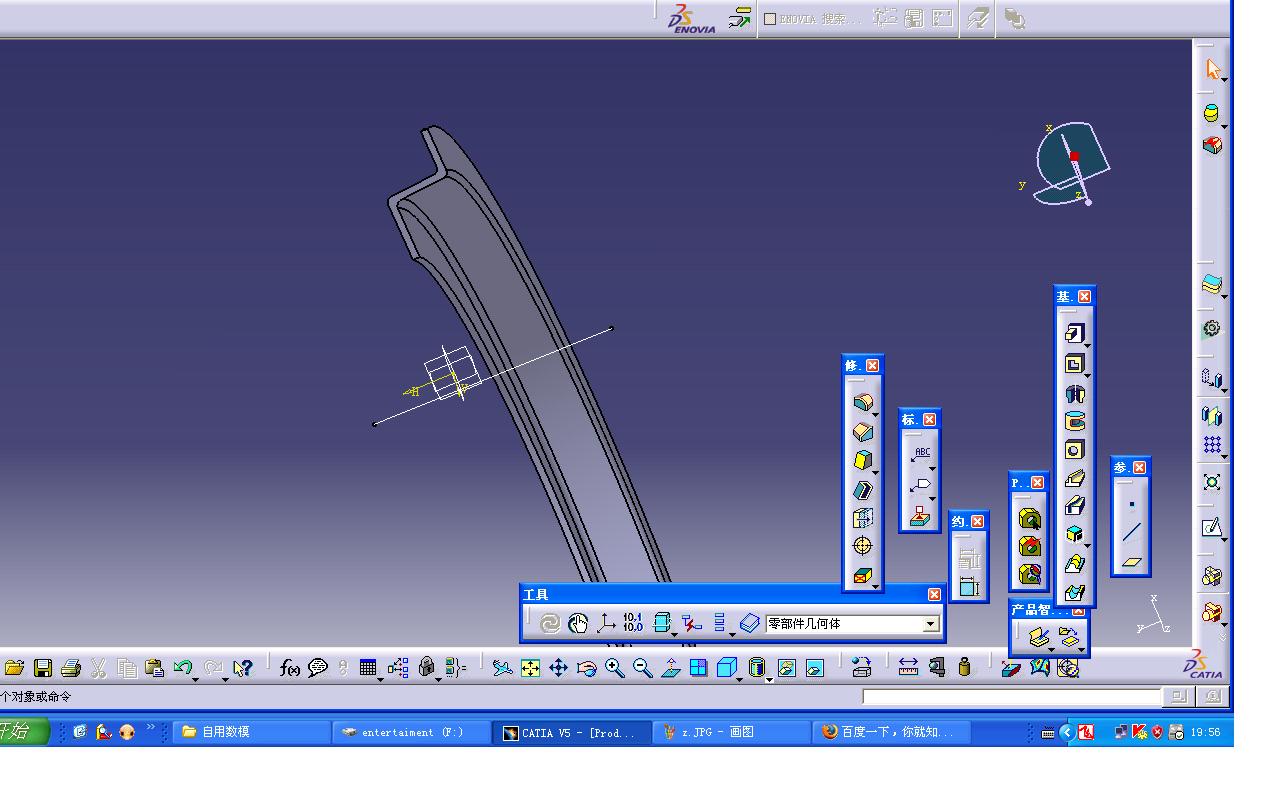Click the Save disk icon

click(x=43, y=668)
